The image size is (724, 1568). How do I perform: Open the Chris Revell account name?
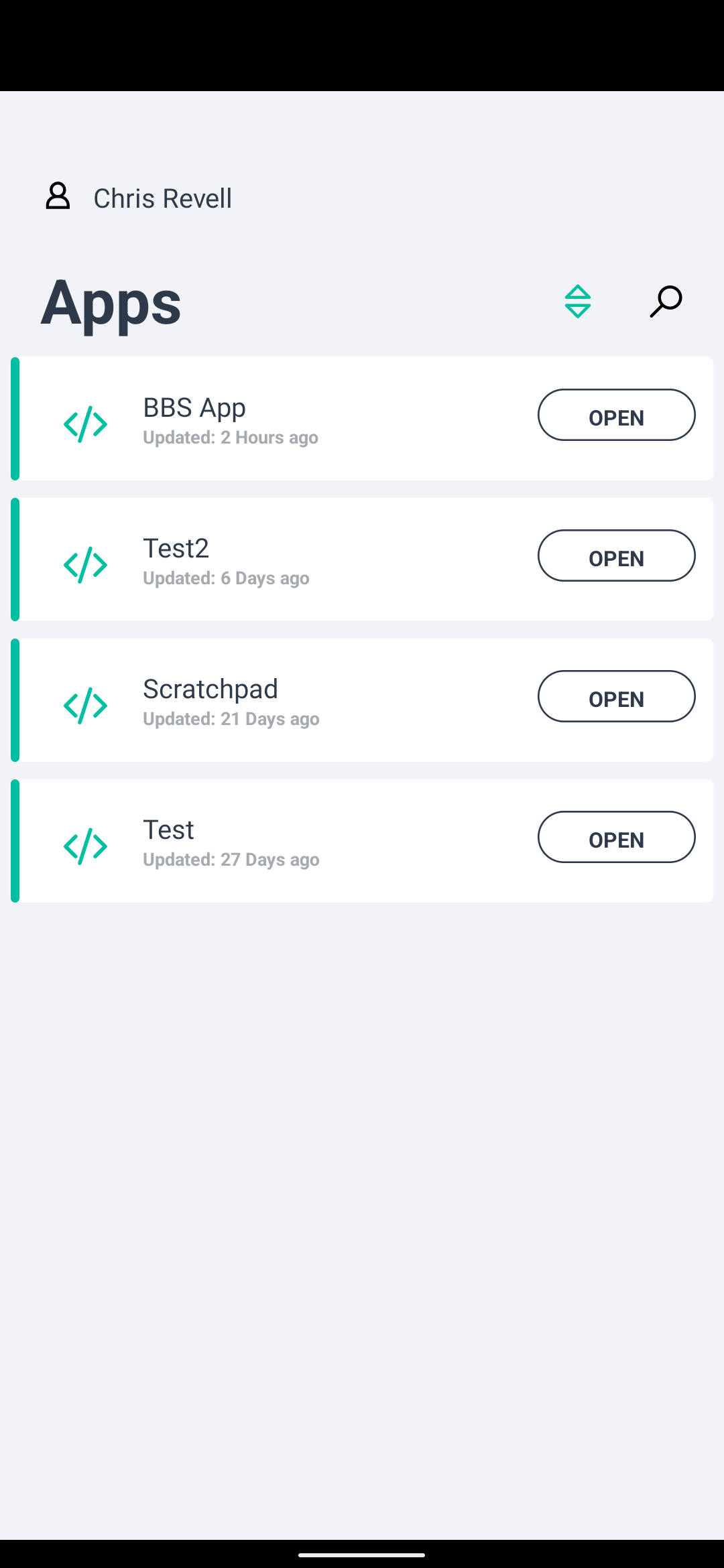point(163,198)
